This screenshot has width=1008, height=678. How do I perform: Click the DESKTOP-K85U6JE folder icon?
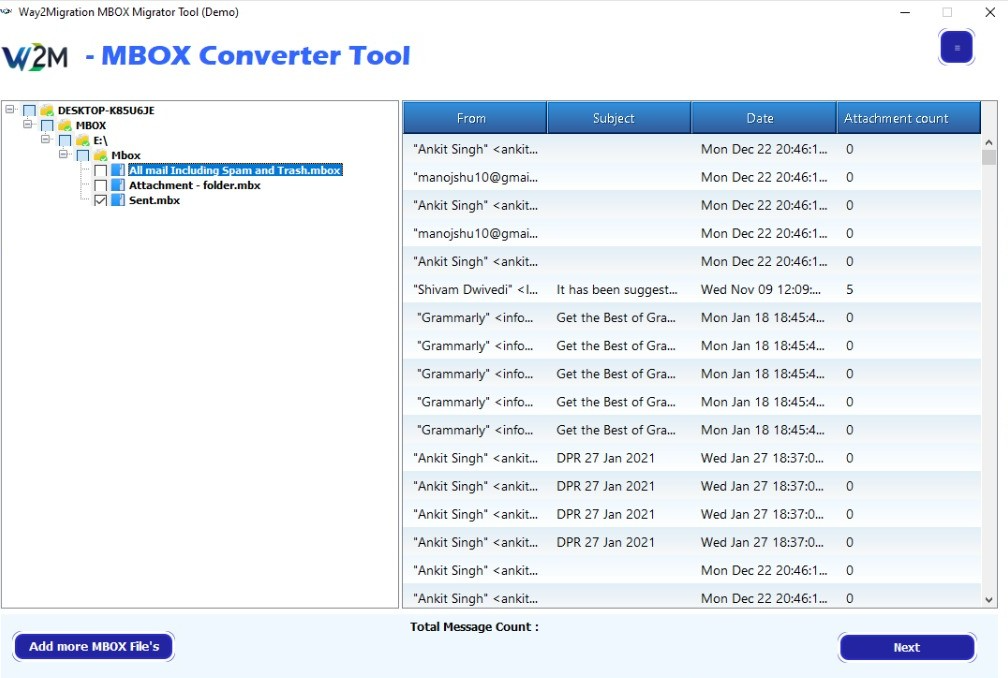47,110
